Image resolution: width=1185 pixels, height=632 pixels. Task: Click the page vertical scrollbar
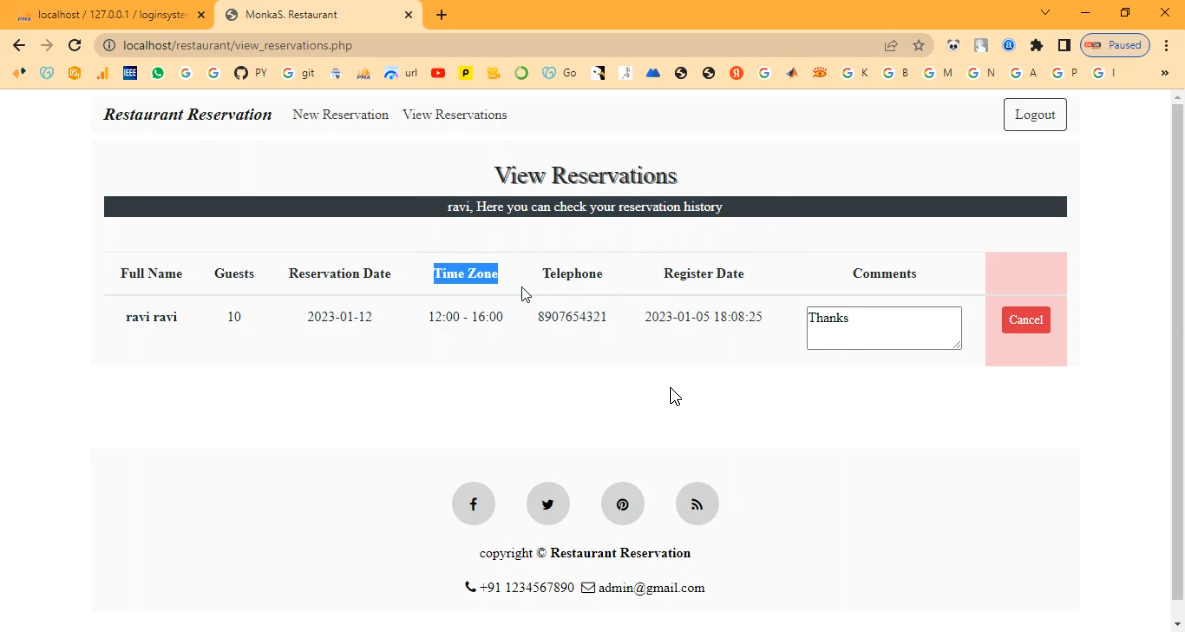coord(1176,350)
